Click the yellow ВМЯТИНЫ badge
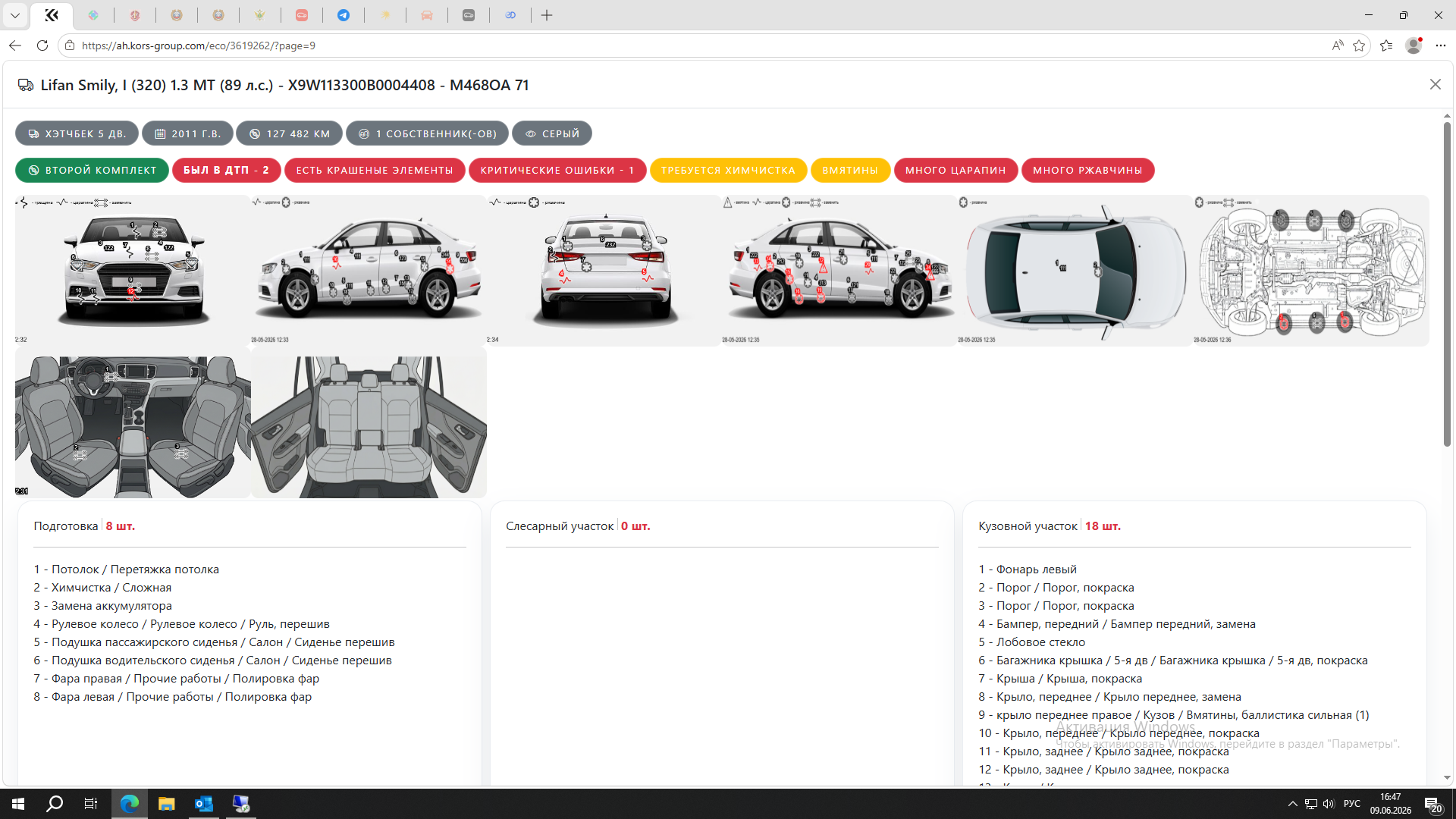1456x819 pixels. point(850,171)
